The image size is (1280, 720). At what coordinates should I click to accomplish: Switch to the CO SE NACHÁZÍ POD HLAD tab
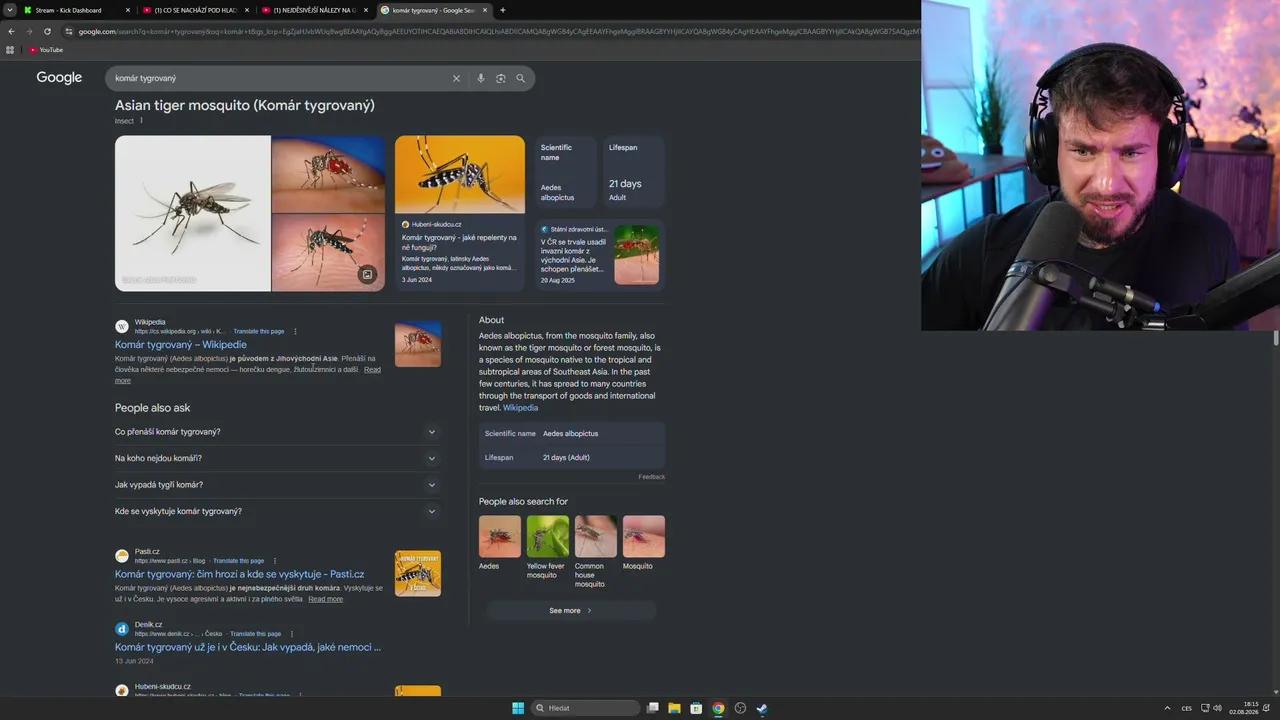196,10
